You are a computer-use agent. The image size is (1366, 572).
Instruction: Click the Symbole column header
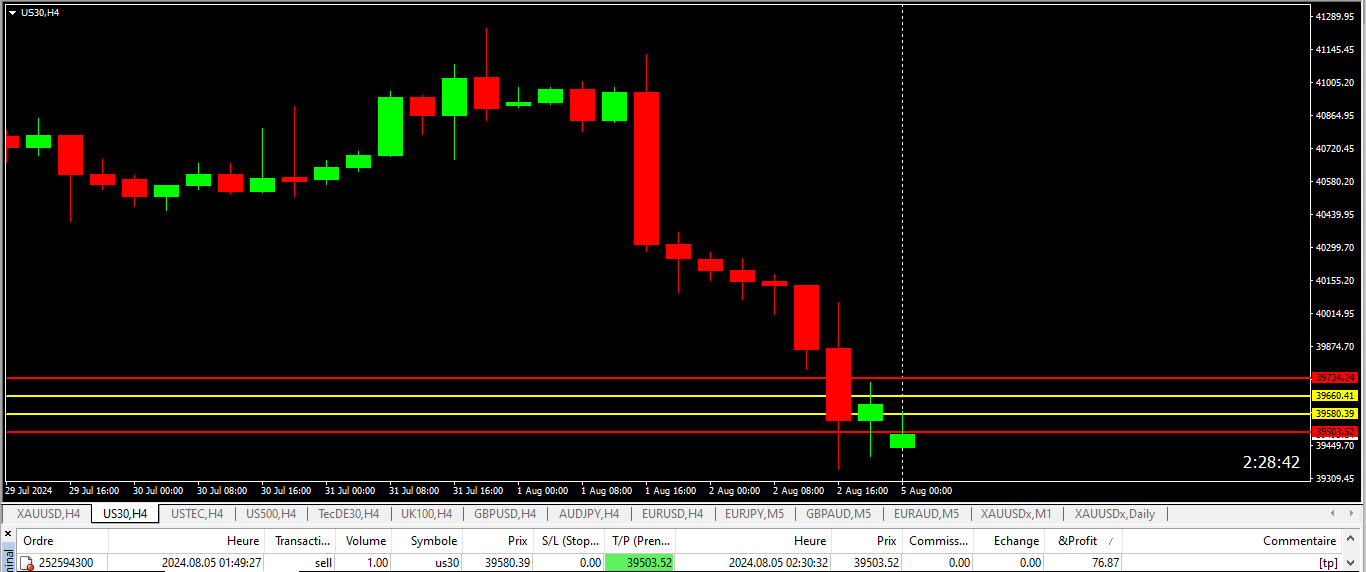pyautogui.click(x=433, y=541)
